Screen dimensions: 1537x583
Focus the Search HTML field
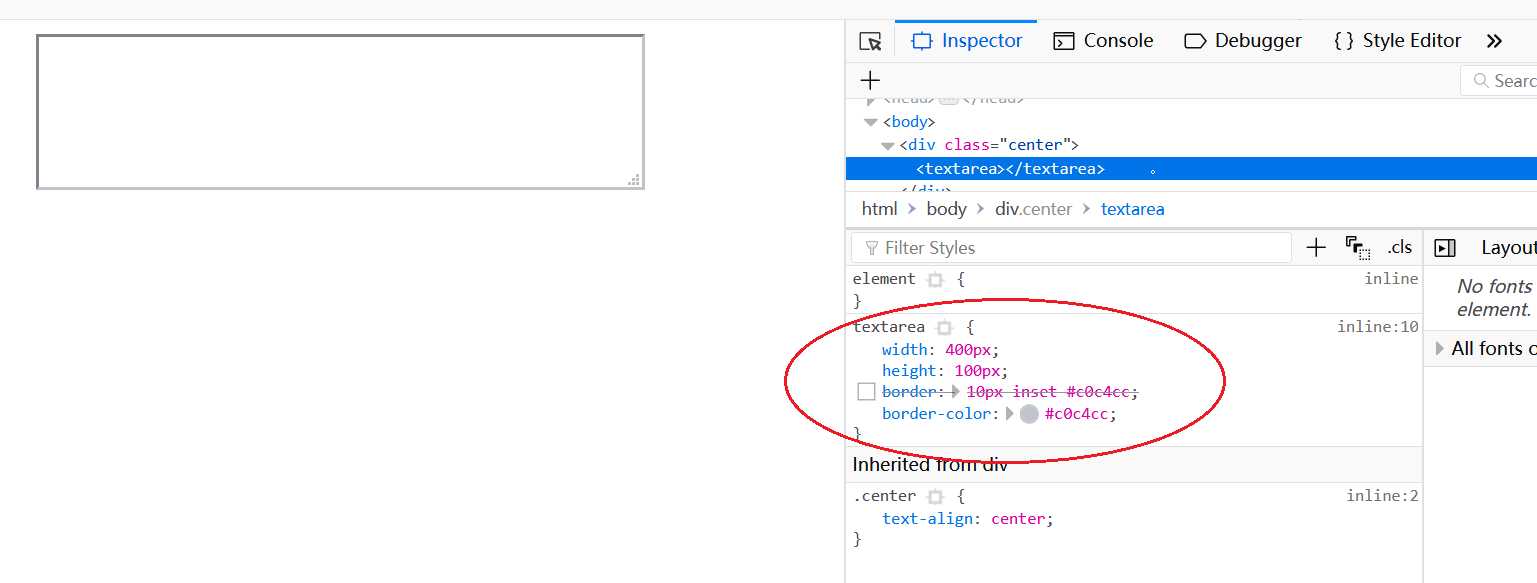1499,81
